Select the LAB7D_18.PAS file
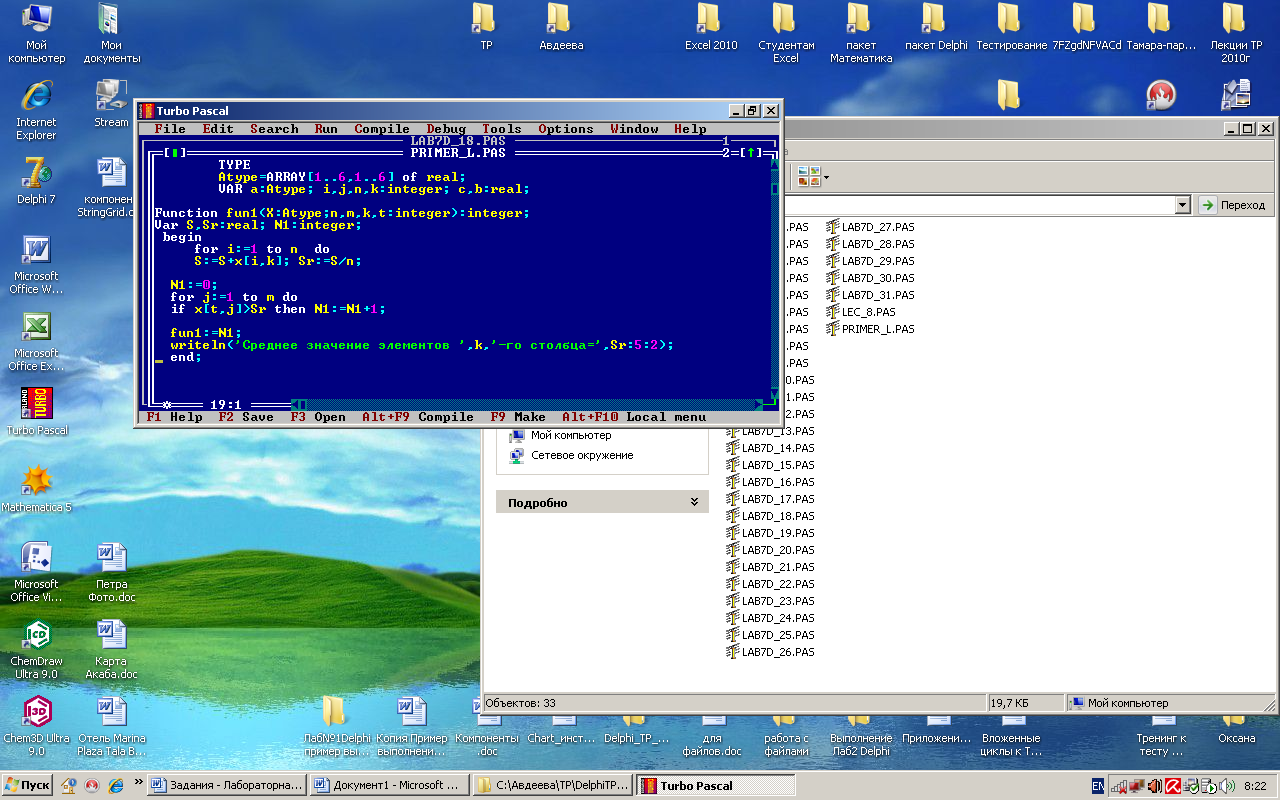The height and width of the screenshot is (800, 1280). coord(770,516)
